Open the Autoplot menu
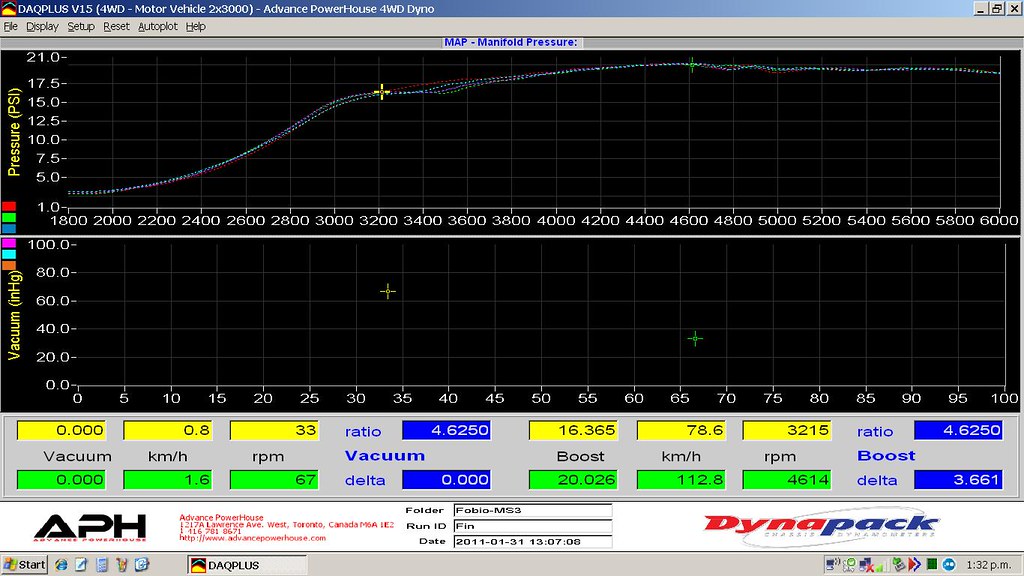Viewport: 1024px width, 576px height. [157, 26]
